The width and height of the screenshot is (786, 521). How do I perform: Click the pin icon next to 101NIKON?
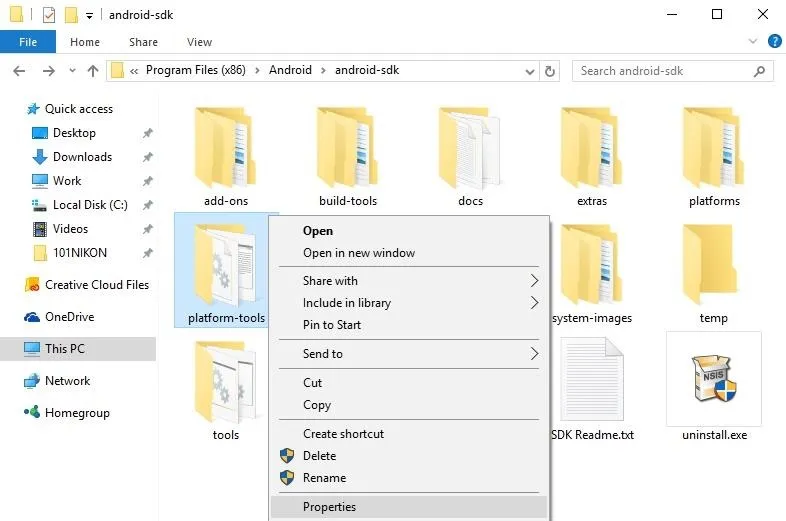pyautogui.click(x=147, y=253)
